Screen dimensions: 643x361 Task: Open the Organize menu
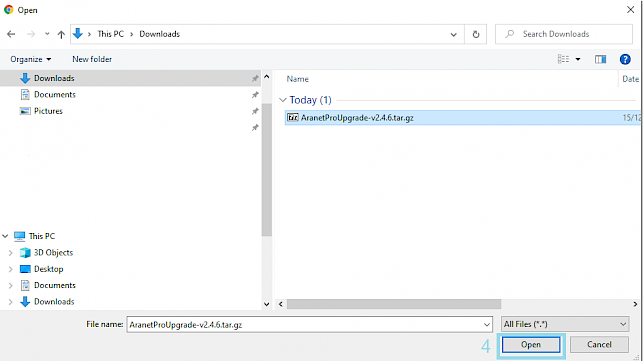pos(31,59)
